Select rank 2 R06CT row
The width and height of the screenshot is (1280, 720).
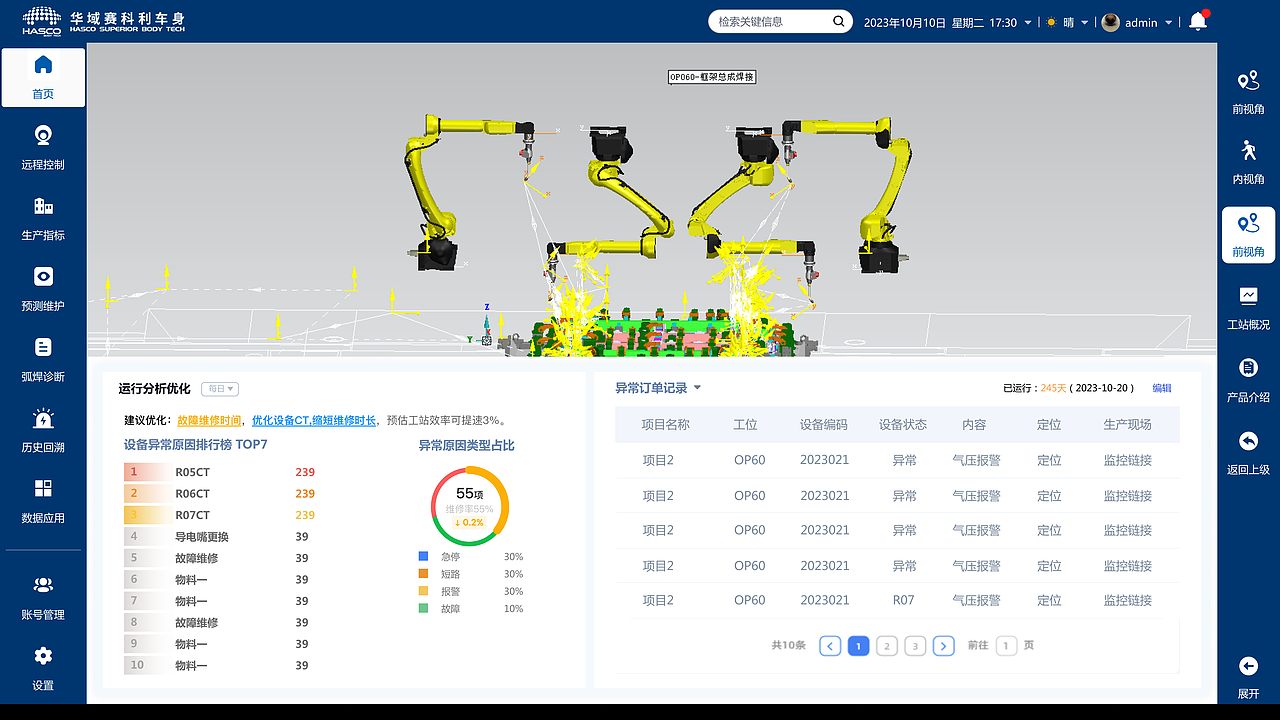[219, 494]
